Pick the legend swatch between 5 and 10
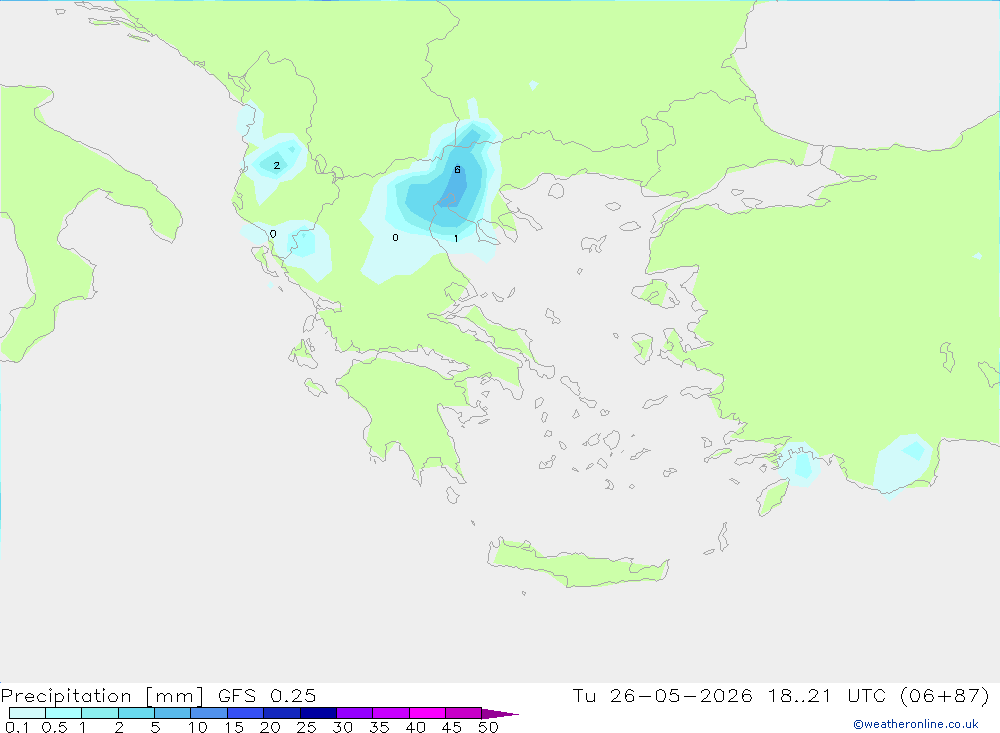 [x=173, y=713]
